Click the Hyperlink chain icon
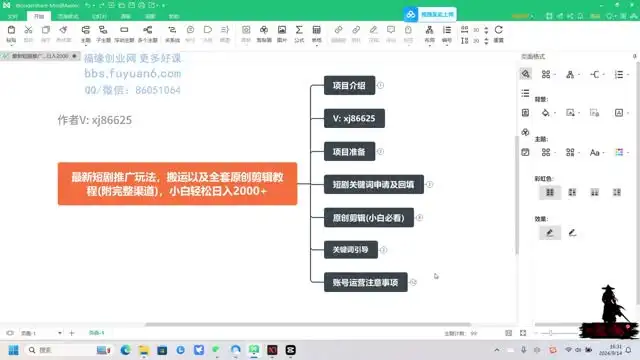Image resolution: width=640 pixels, height=360 pixels. 338,30
